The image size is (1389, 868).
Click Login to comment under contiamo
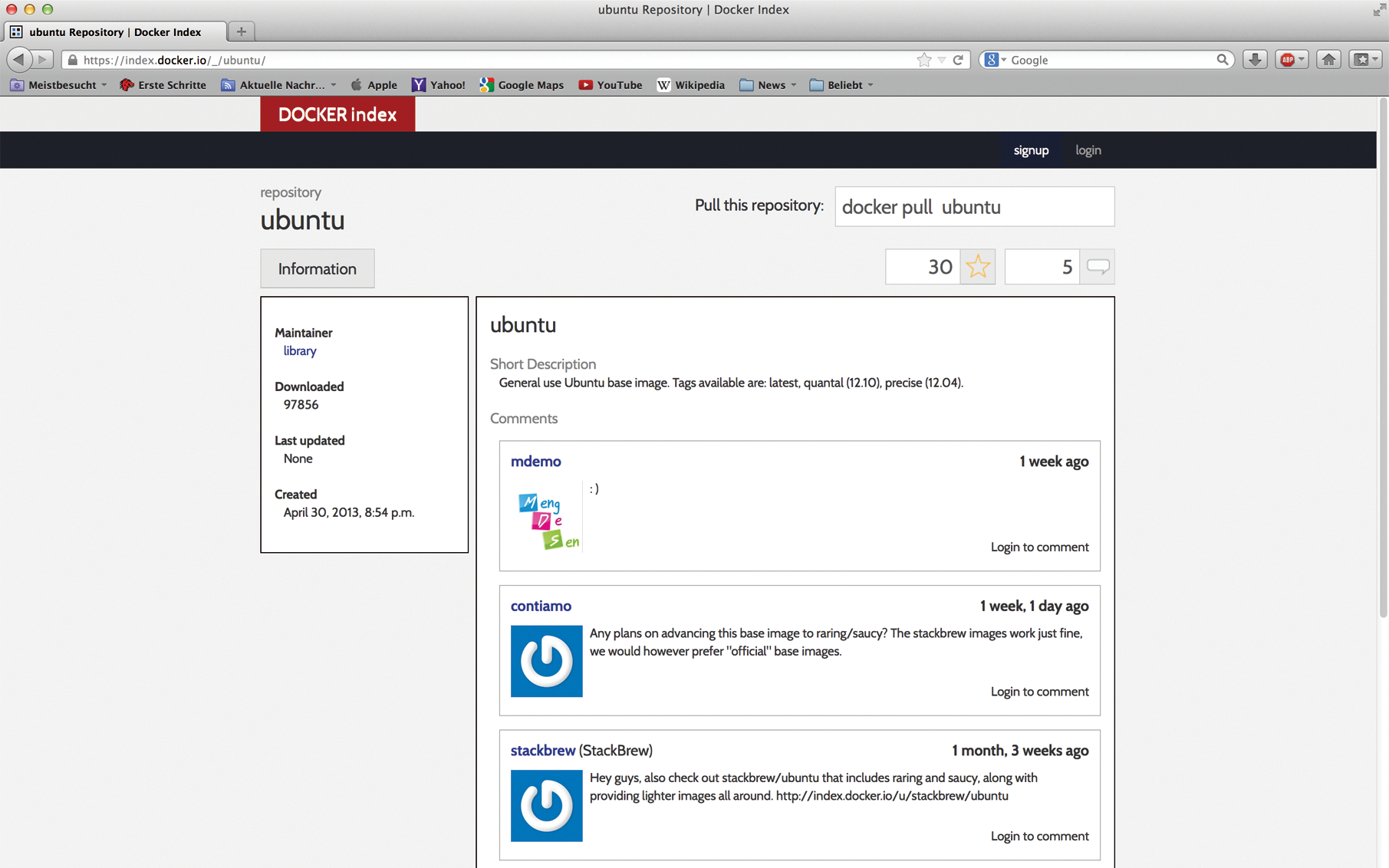(1039, 692)
